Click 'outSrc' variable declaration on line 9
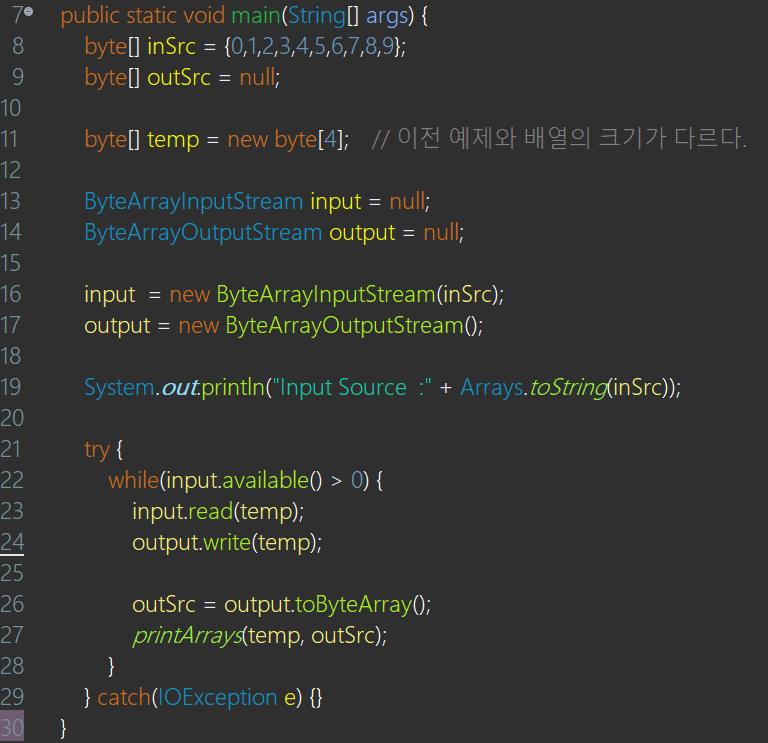This screenshot has width=768, height=743. tap(179, 77)
